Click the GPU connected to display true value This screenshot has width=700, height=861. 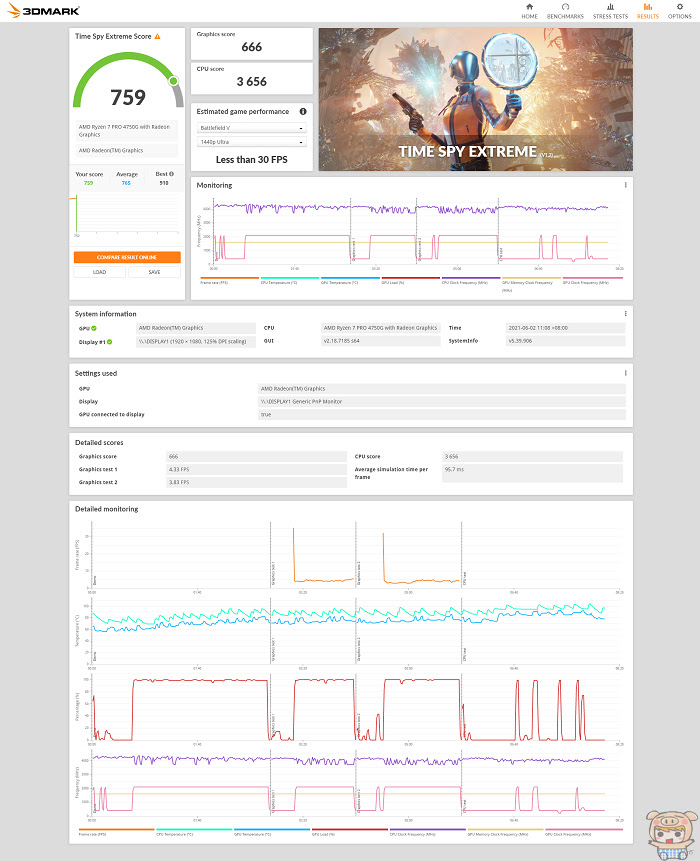(442, 415)
